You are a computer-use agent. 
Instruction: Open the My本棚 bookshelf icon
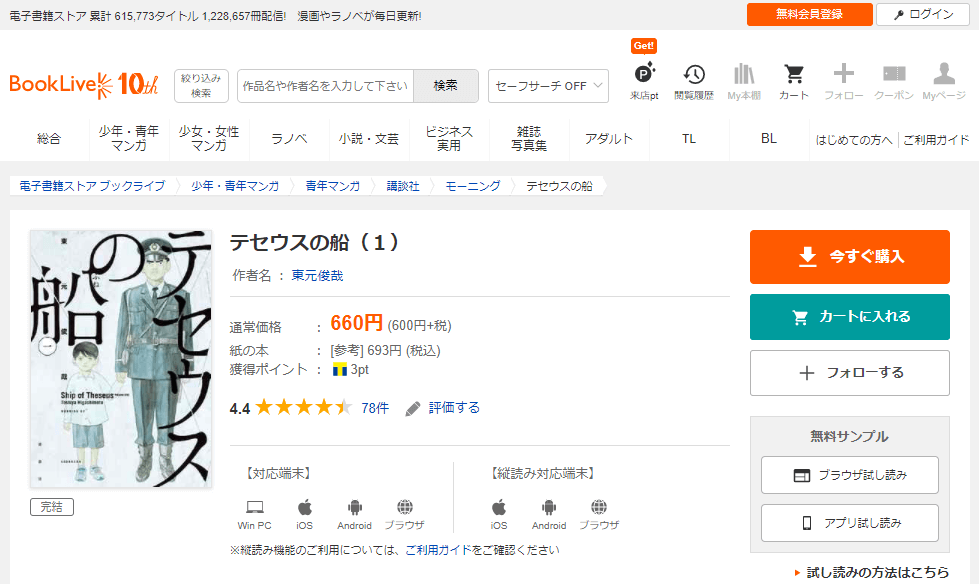(x=744, y=74)
